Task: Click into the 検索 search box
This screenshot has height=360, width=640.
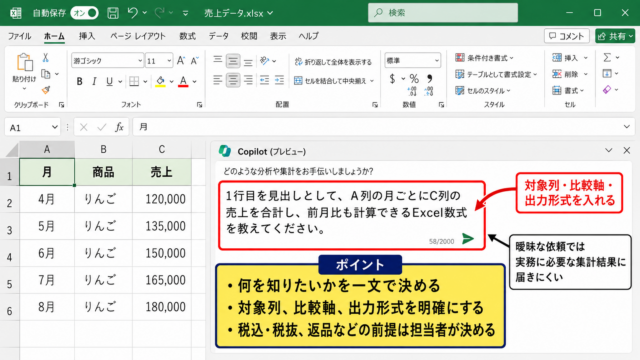Action: pyautogui.click(x=443, y=13)
